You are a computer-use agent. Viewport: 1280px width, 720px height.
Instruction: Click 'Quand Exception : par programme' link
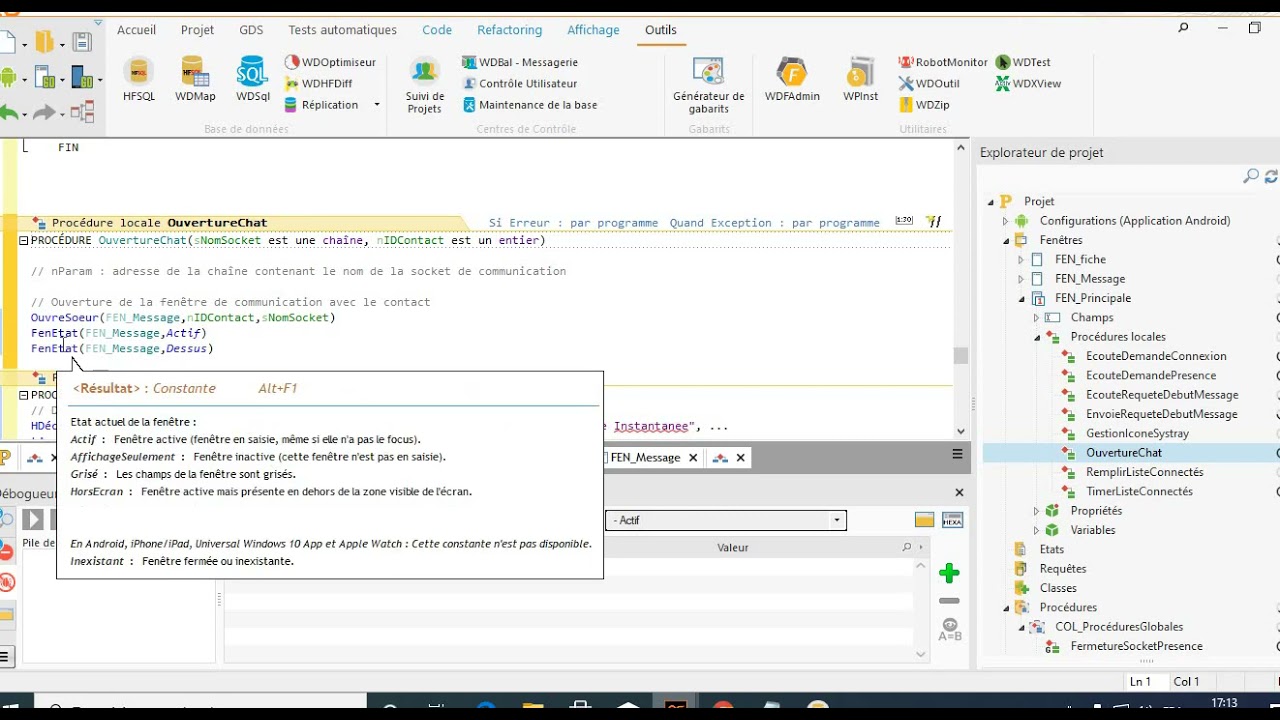[774, 223]
